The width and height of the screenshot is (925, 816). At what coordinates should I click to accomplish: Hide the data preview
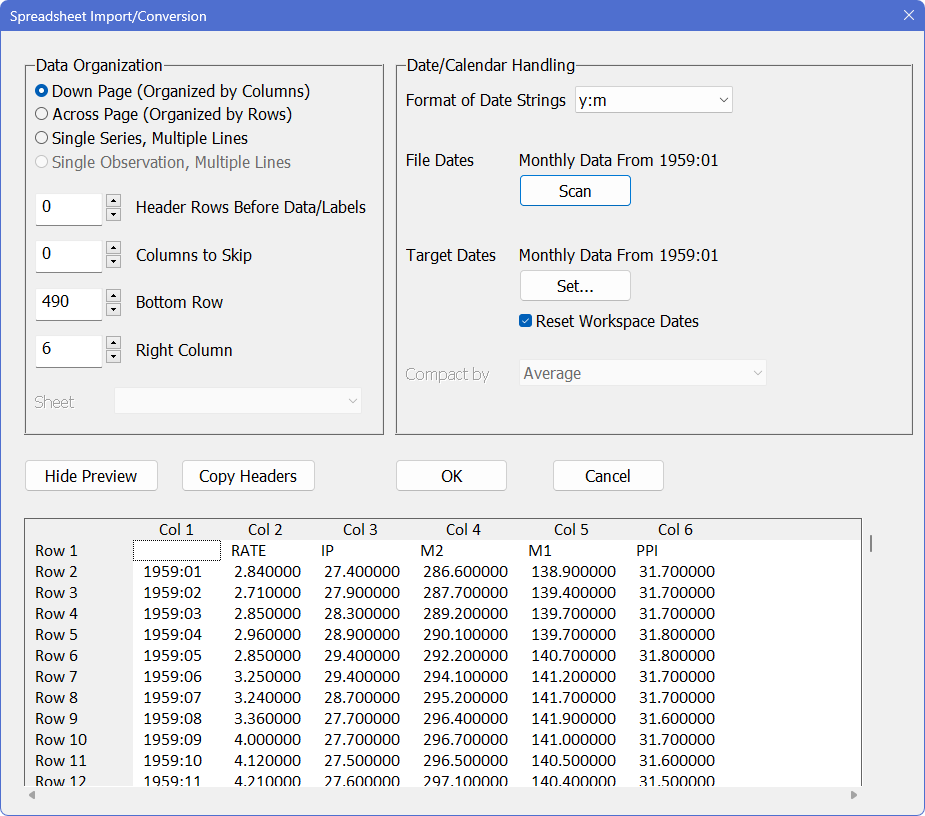click(x=91, y=476)
